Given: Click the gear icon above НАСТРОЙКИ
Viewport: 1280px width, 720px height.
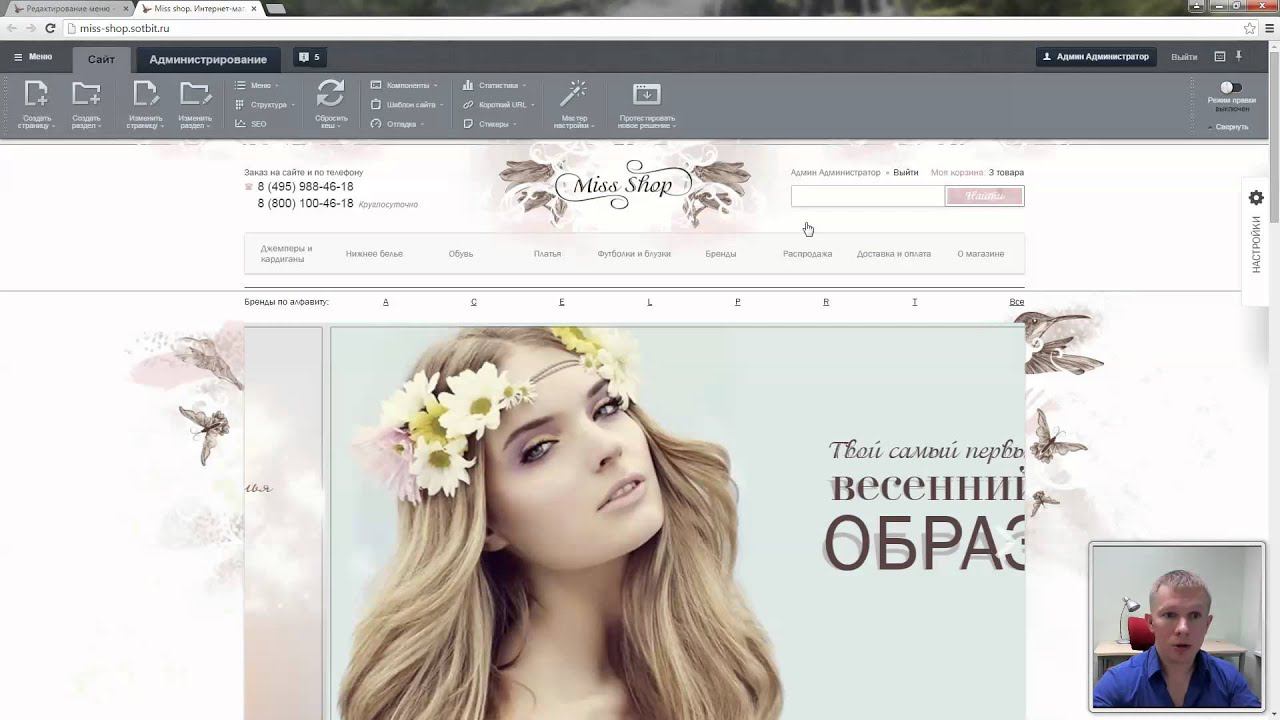Looking at the screenshot, I should coord(1257,198).
